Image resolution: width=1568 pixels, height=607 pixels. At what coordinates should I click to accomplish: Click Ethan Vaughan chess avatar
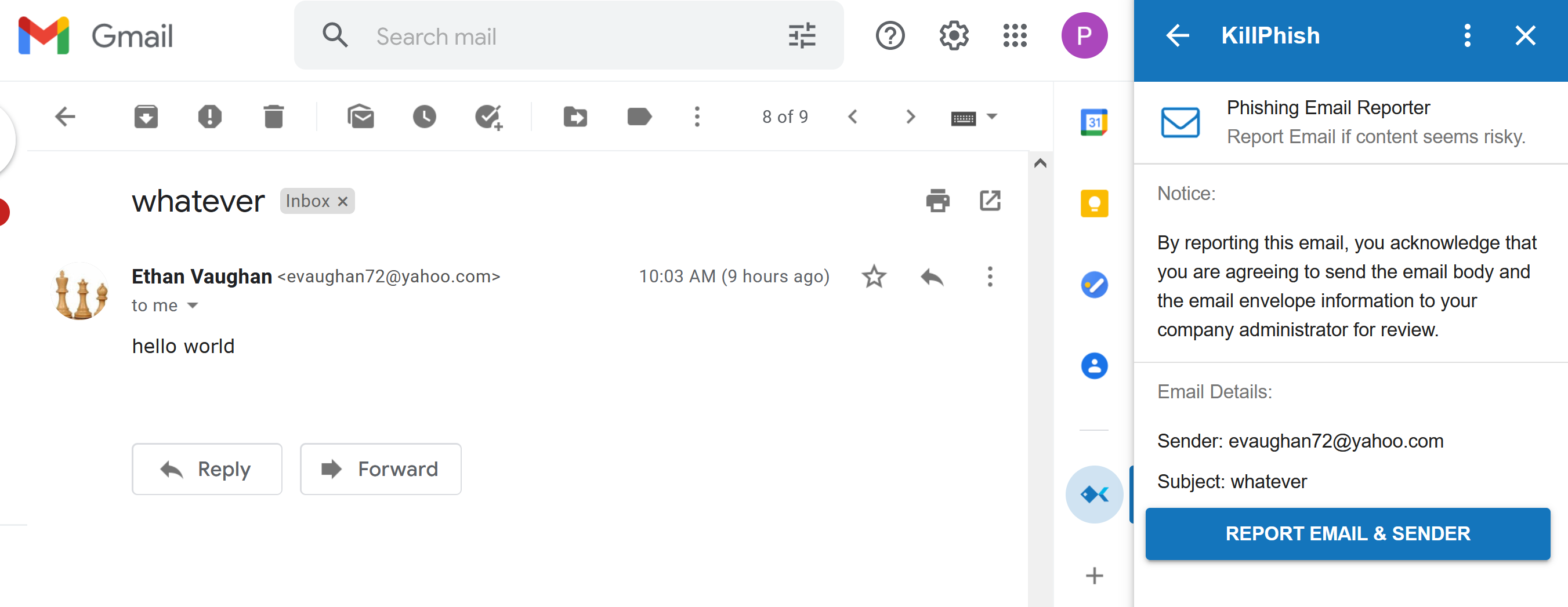click(81, 292)
